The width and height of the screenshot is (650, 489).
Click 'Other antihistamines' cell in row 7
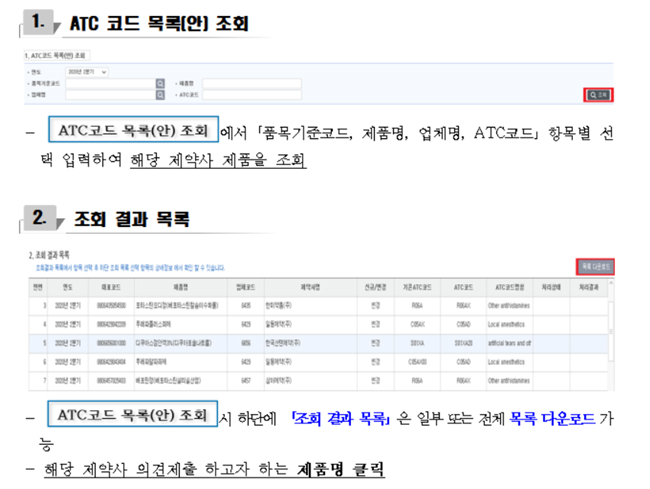pyautogui.click(x=509, y=380)
